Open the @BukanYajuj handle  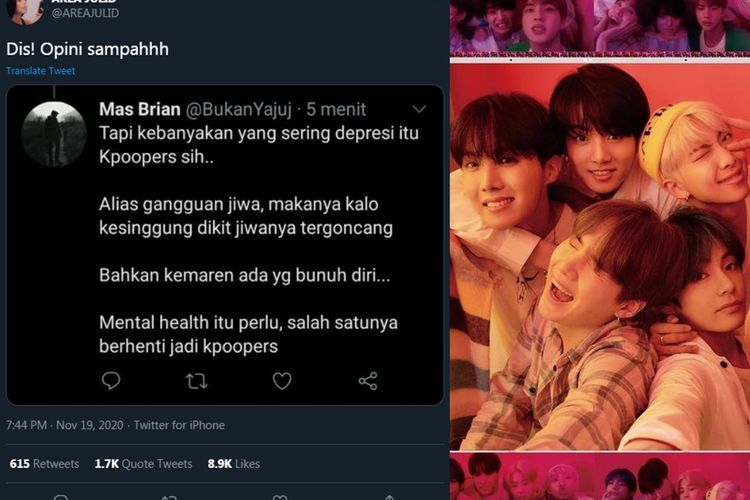(238, 110)
